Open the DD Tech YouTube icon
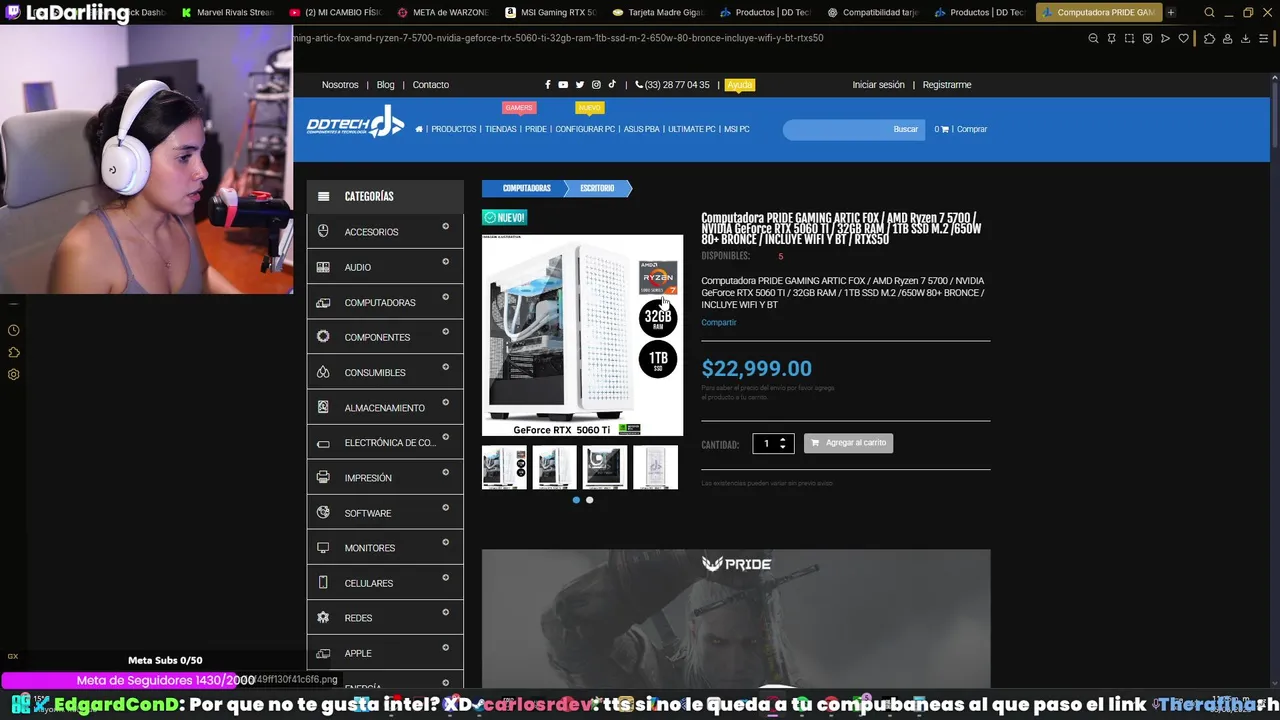 click(x=563, y=85)
